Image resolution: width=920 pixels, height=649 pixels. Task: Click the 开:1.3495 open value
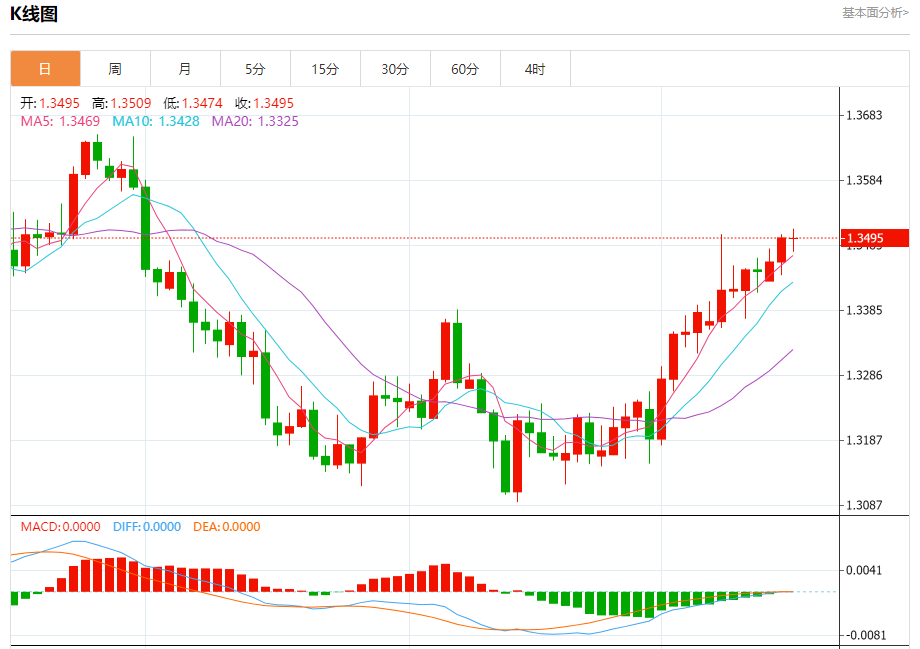[50, 103]
